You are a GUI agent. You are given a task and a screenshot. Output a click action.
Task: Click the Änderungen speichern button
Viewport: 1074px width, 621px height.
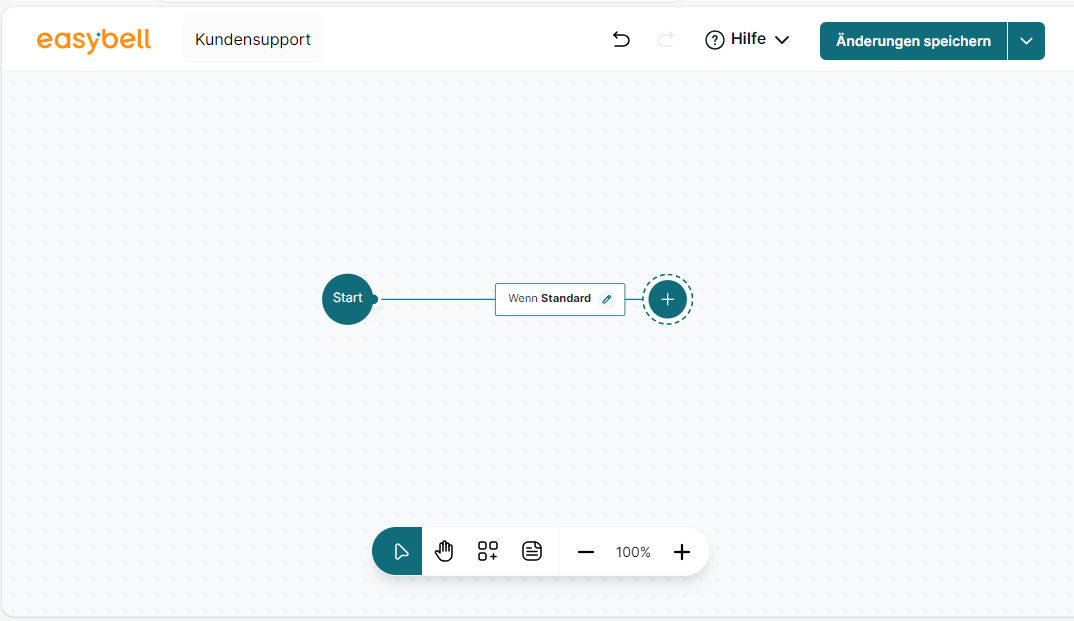(913, 41)
